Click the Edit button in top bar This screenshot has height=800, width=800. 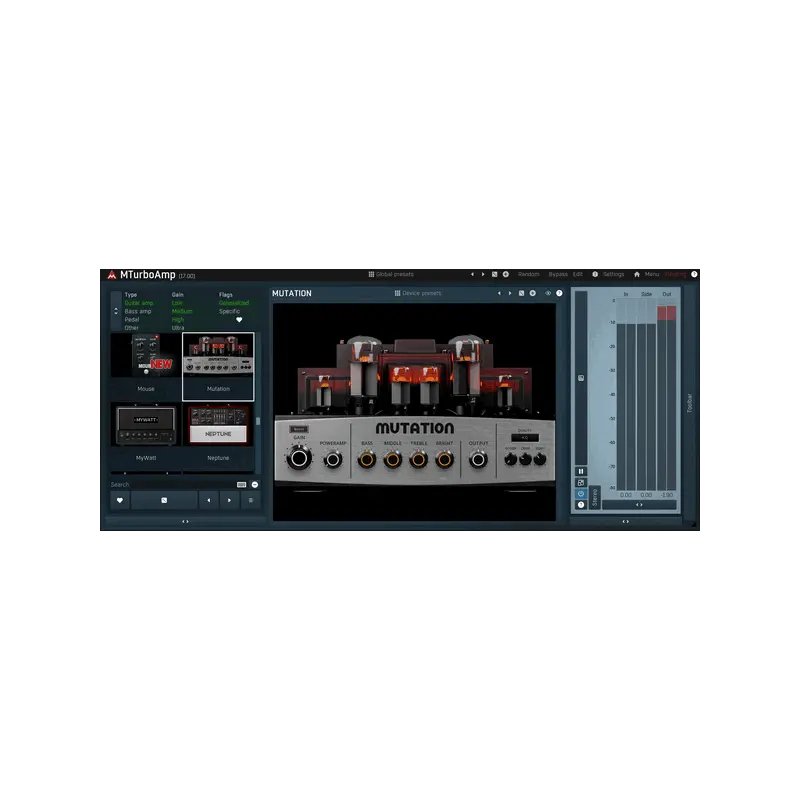(x=578, y=274)
